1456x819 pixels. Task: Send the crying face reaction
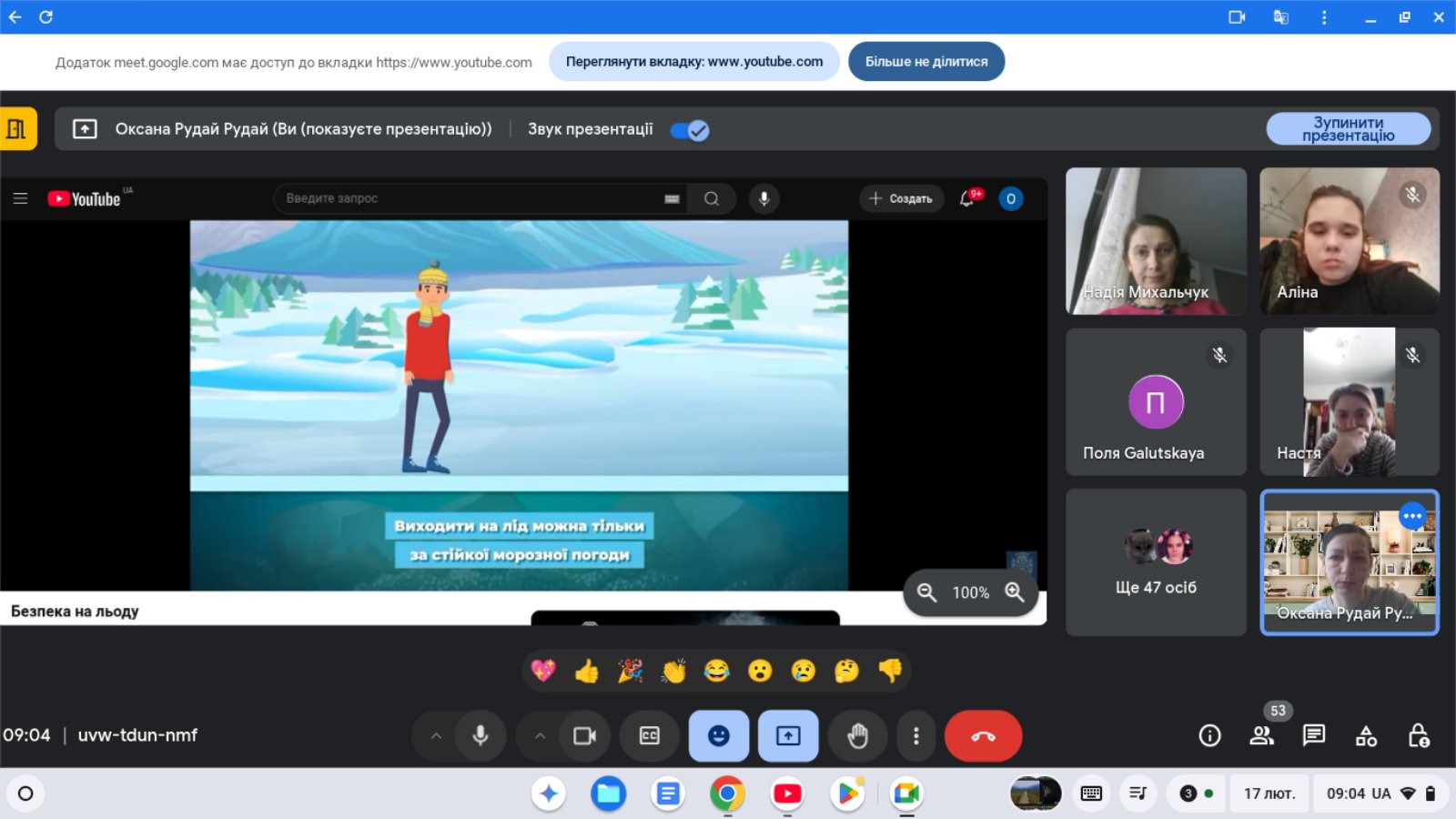[x=804, y=671]
